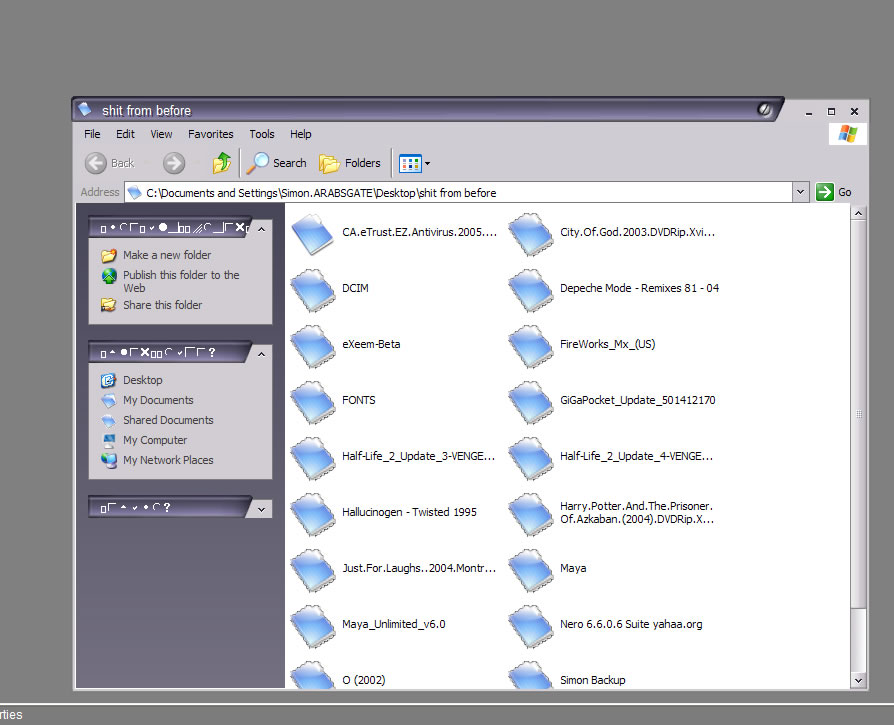Open the Tools menu

pyautogui.click(x=261, y=133)
